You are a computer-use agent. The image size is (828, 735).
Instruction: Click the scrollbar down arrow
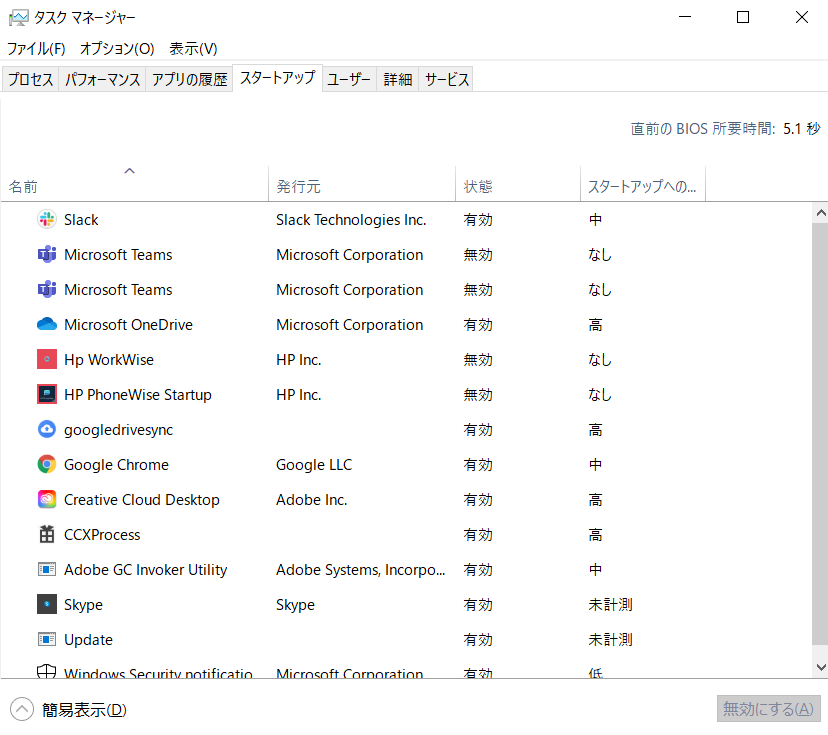point(820,667)
